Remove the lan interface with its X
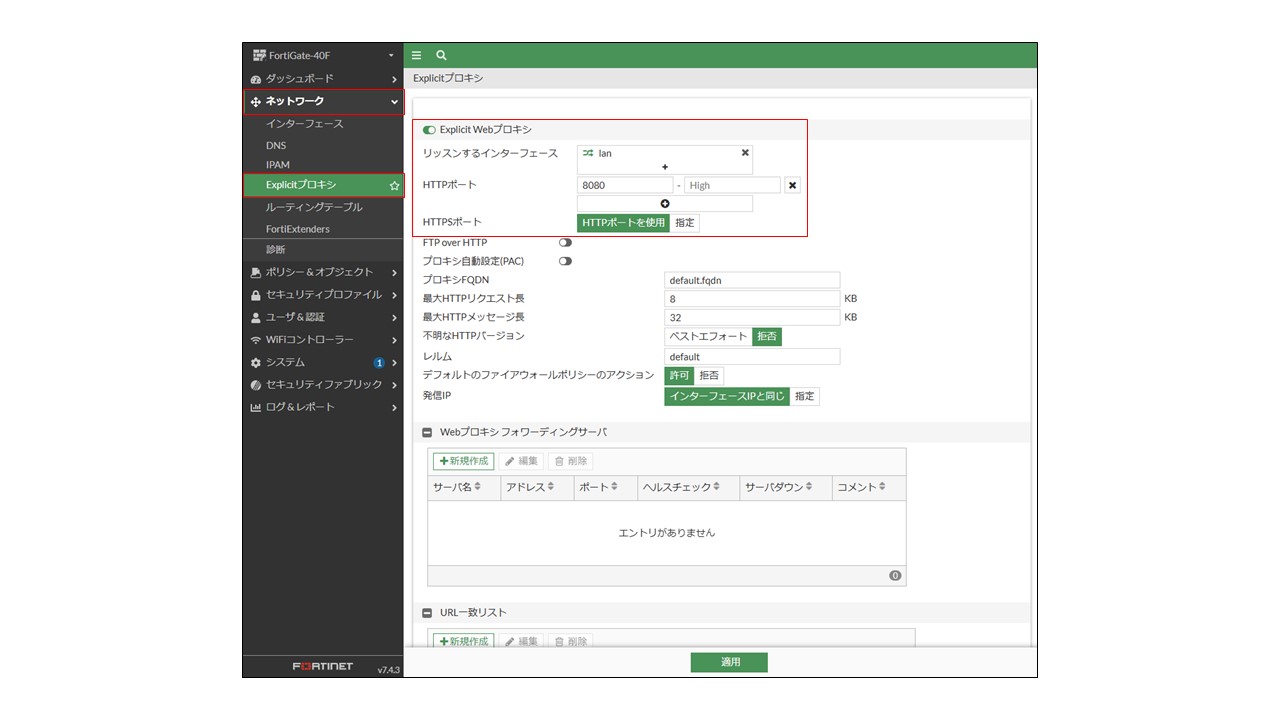Image resolution: width=1280 pixels, height=720 pixels. [744, 153]
